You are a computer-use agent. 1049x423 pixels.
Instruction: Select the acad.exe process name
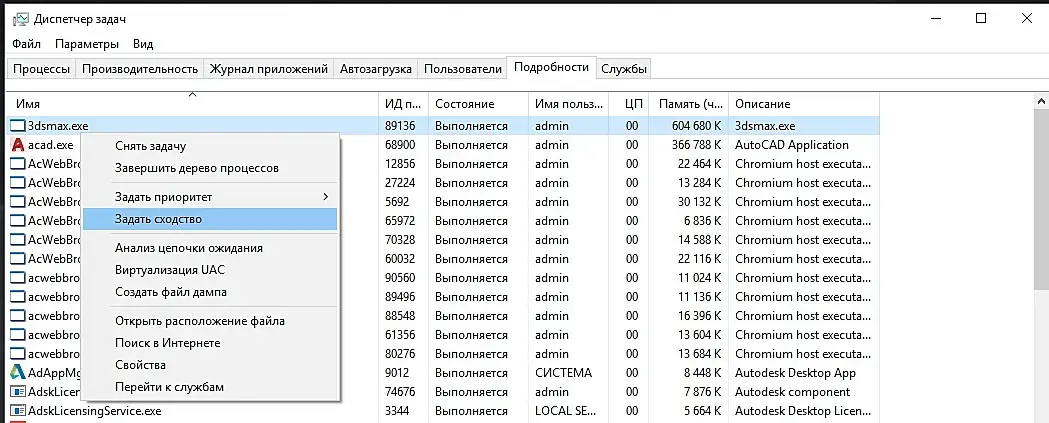51,145
